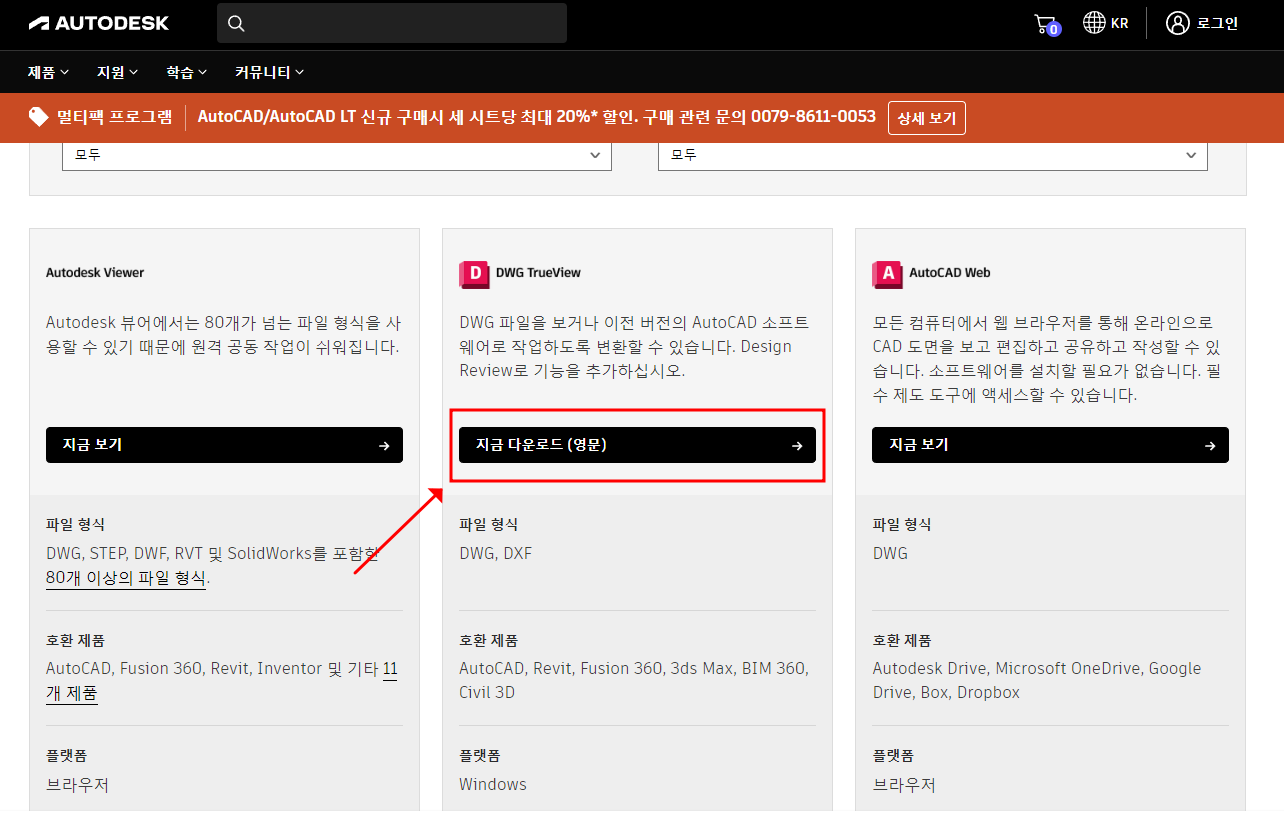Click the search magnifier icon

point(236,23)
